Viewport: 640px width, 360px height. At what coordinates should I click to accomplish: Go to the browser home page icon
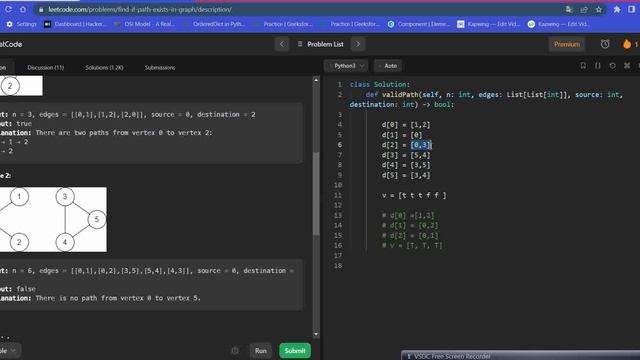pyautogui.click(x=23, y=9)
